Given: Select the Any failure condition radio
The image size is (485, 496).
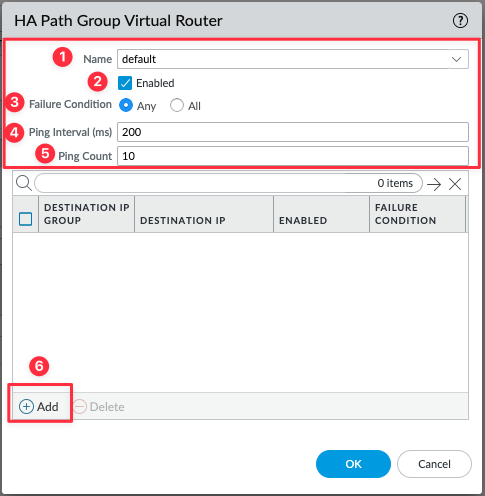Looking at the screenshot, I should tap(126, 105).
